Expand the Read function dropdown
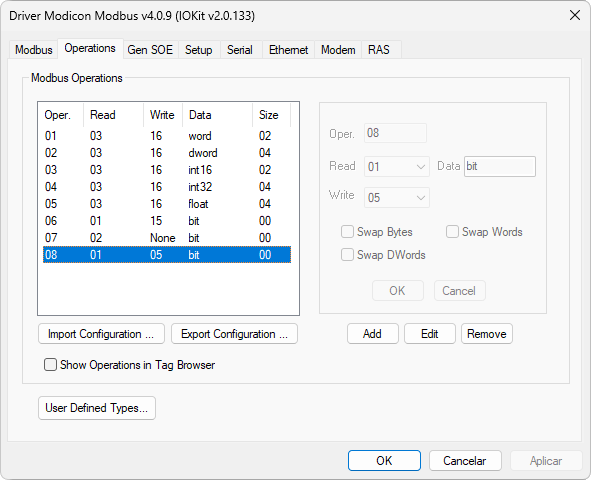This screenshot has width=591, height=480. click(x=397, y=167)
